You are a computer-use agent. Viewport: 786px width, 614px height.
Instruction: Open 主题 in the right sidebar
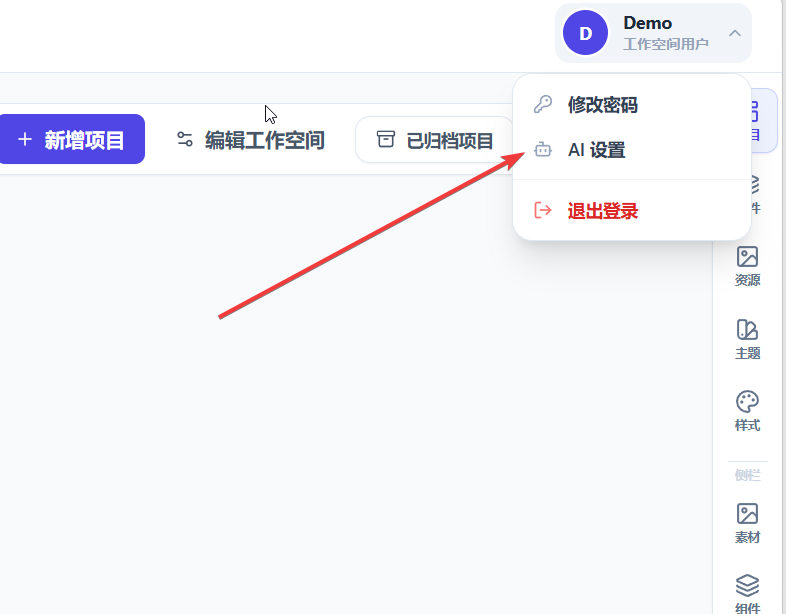[x=747, y=339]
